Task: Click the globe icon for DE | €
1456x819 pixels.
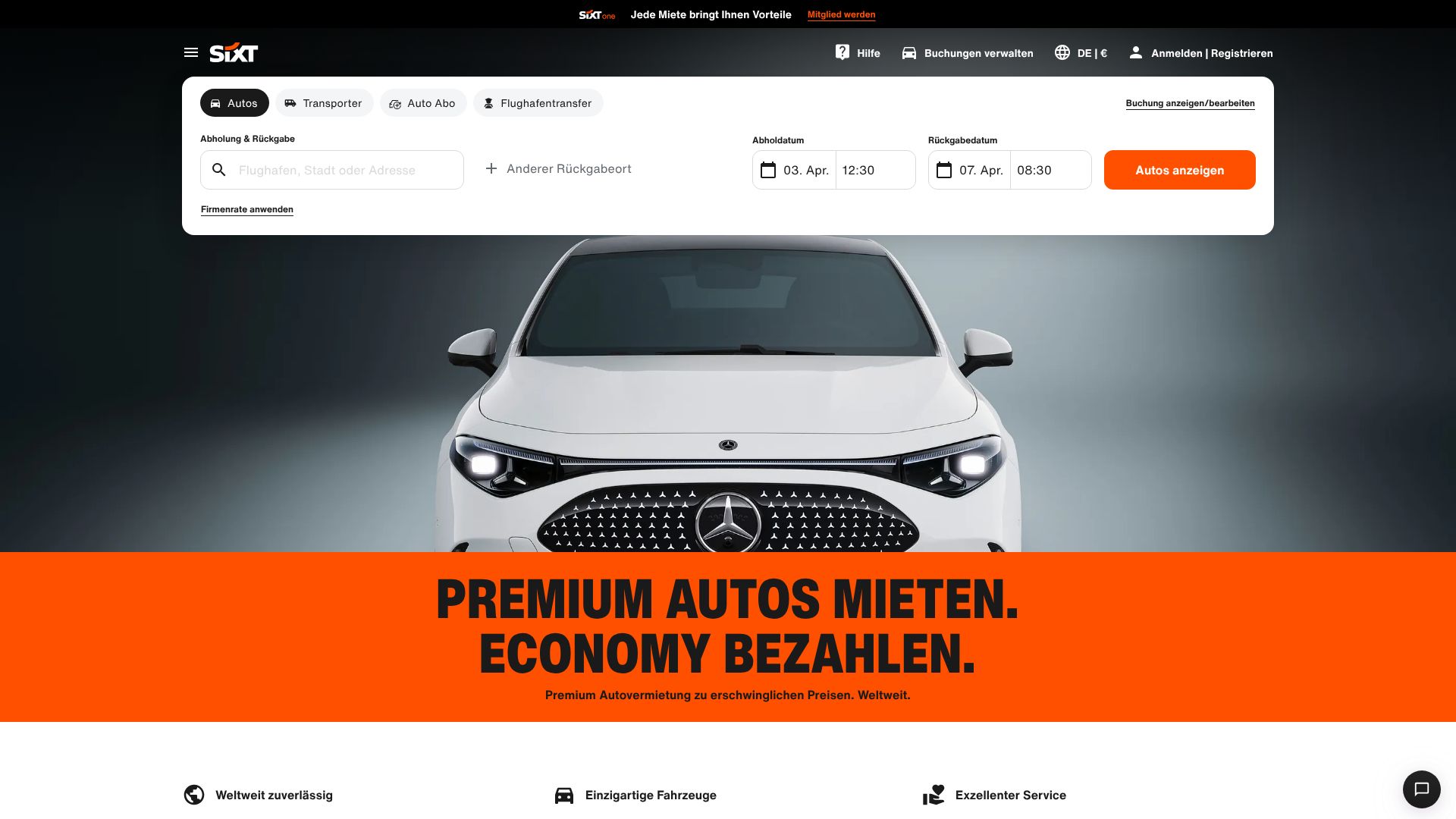Action: pyautogui.click(x=1062, y=52)
